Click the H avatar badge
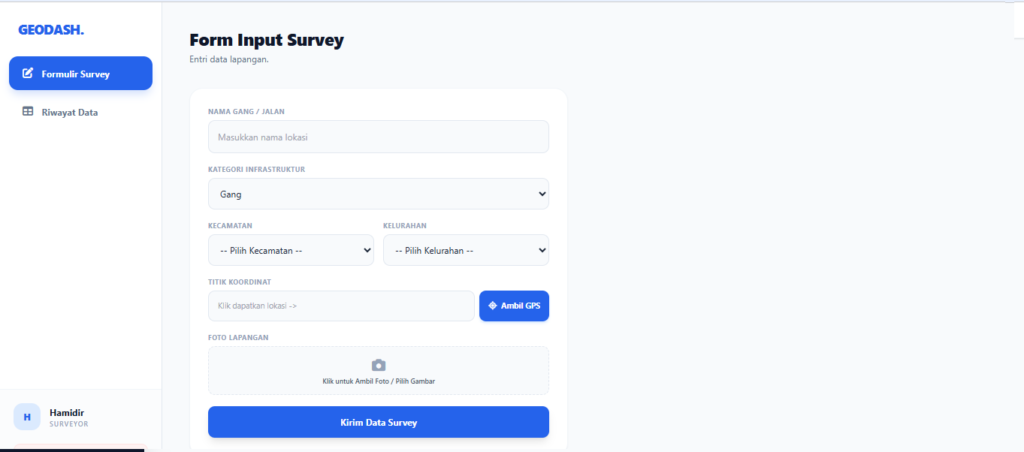The image size is (1024, 452). 27,417
